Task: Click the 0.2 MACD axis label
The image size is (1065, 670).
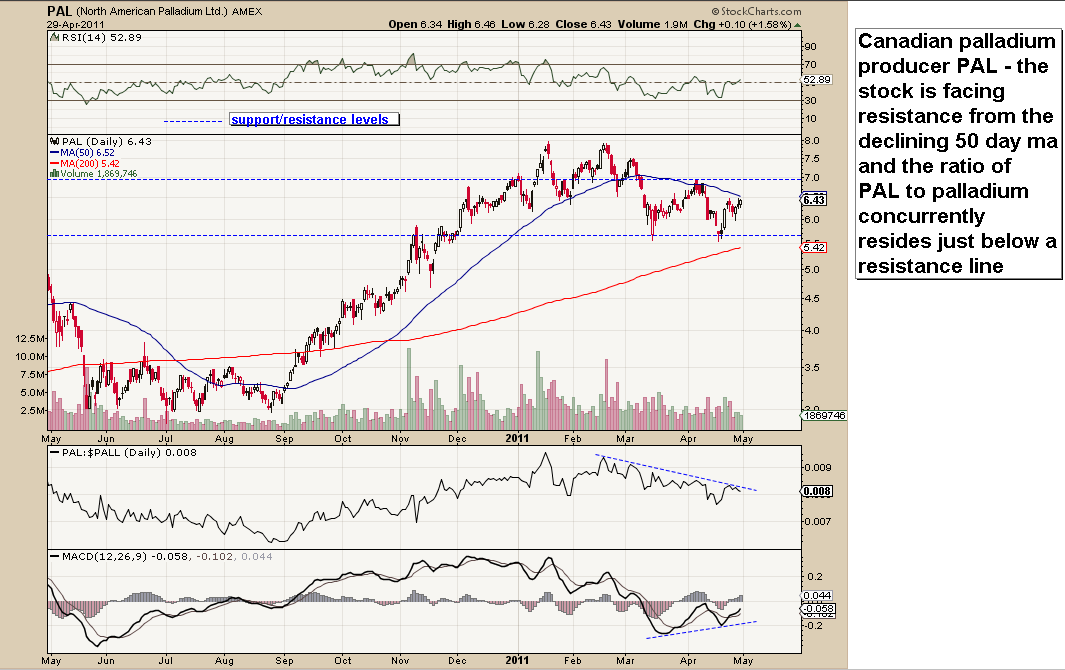Action: 814,577
